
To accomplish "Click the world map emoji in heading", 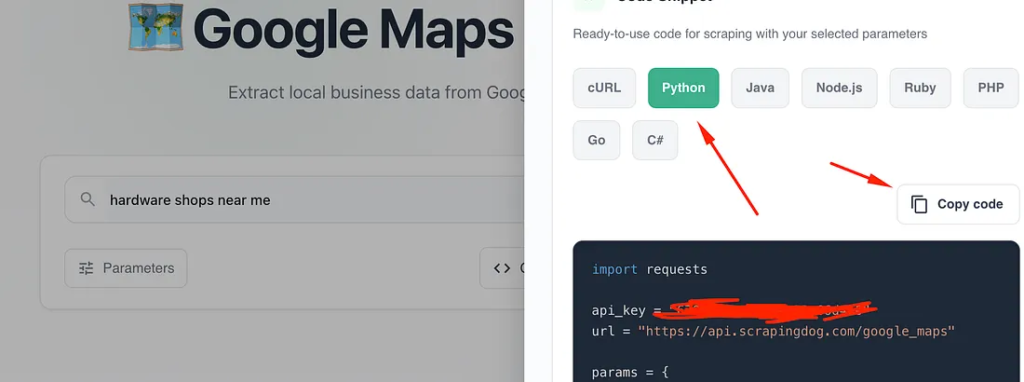I will coord(155,27).
